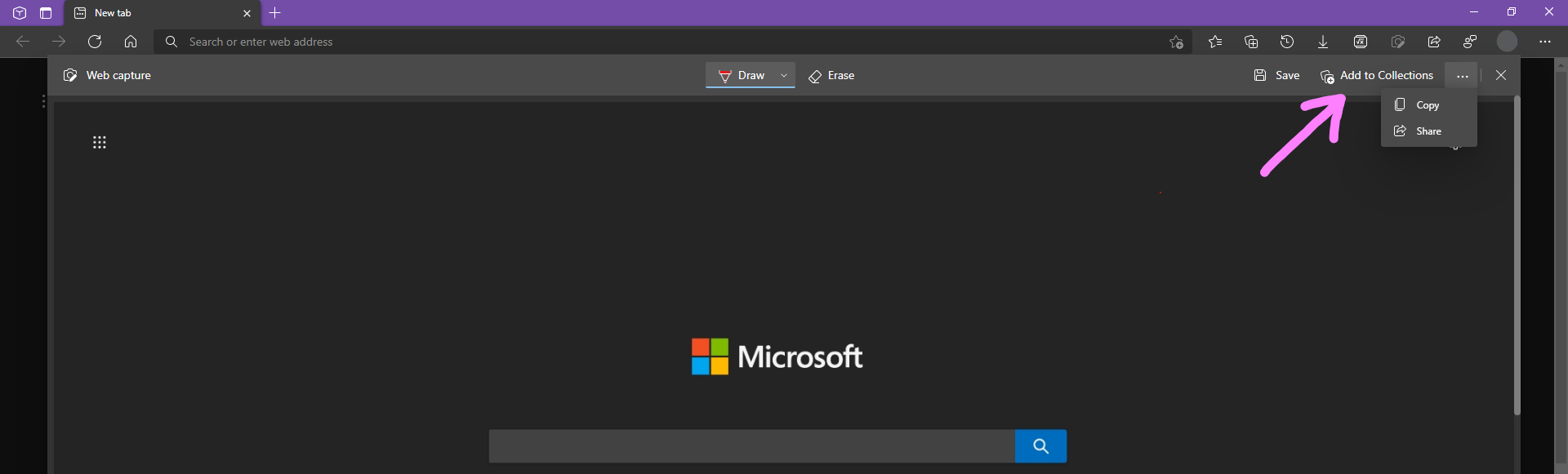
Task: Toggle vertical tabs icon
Action: pyautogui.click(x=46, y=13)
